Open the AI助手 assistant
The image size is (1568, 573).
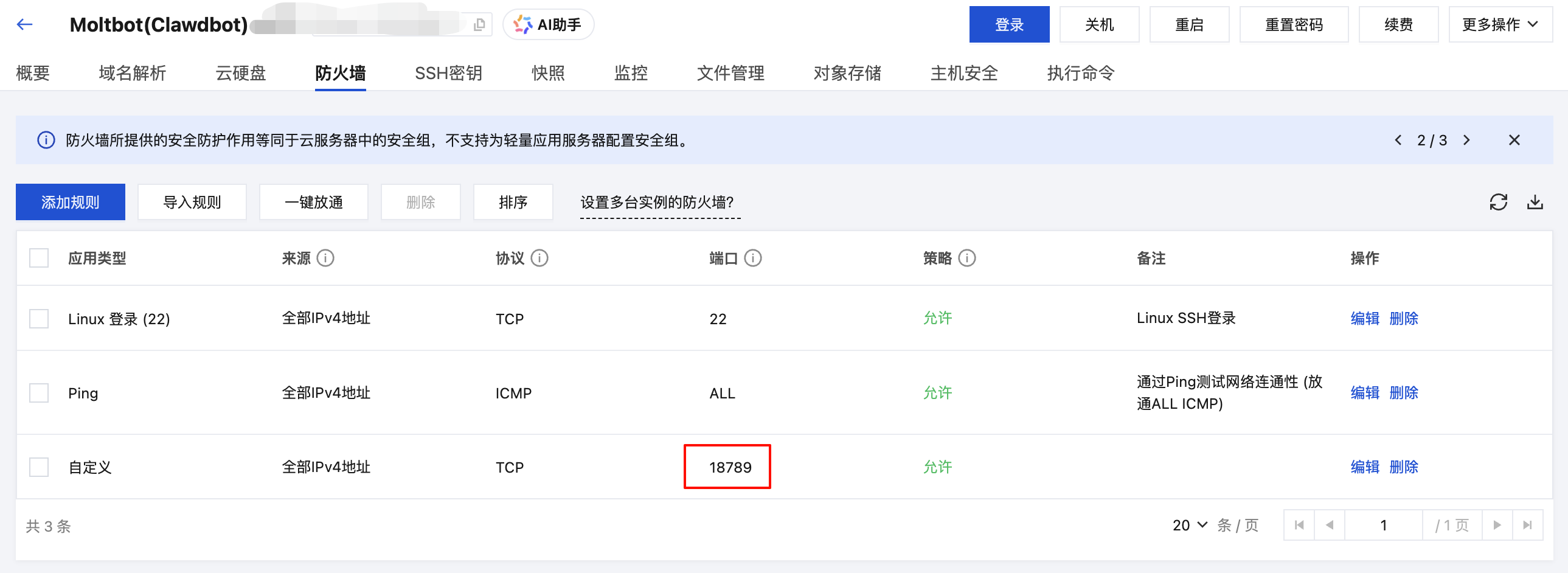548,24
